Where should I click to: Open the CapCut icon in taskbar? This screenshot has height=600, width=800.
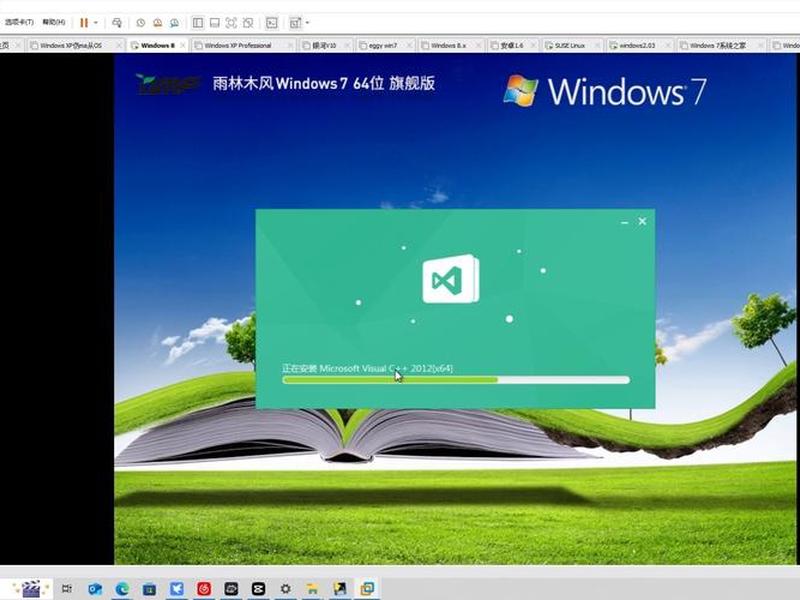click(259, 589)
